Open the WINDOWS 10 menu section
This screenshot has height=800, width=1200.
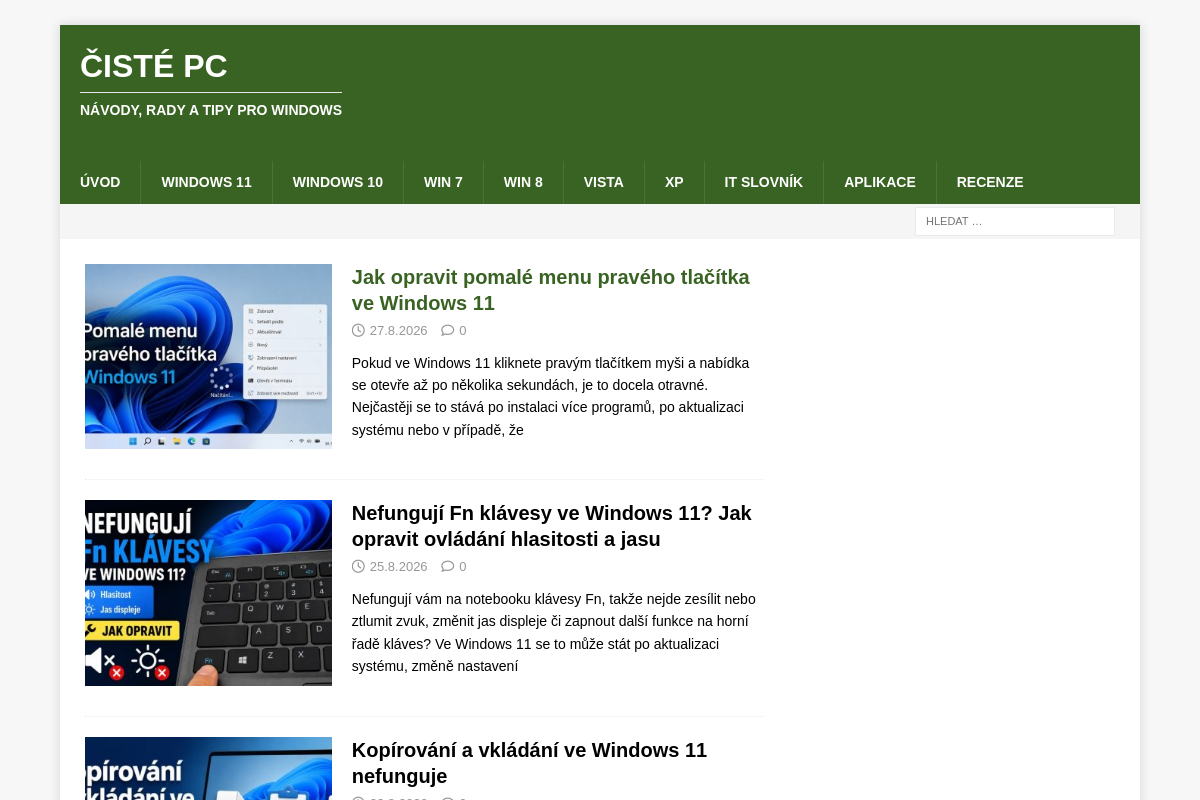(x=338, y=182)
